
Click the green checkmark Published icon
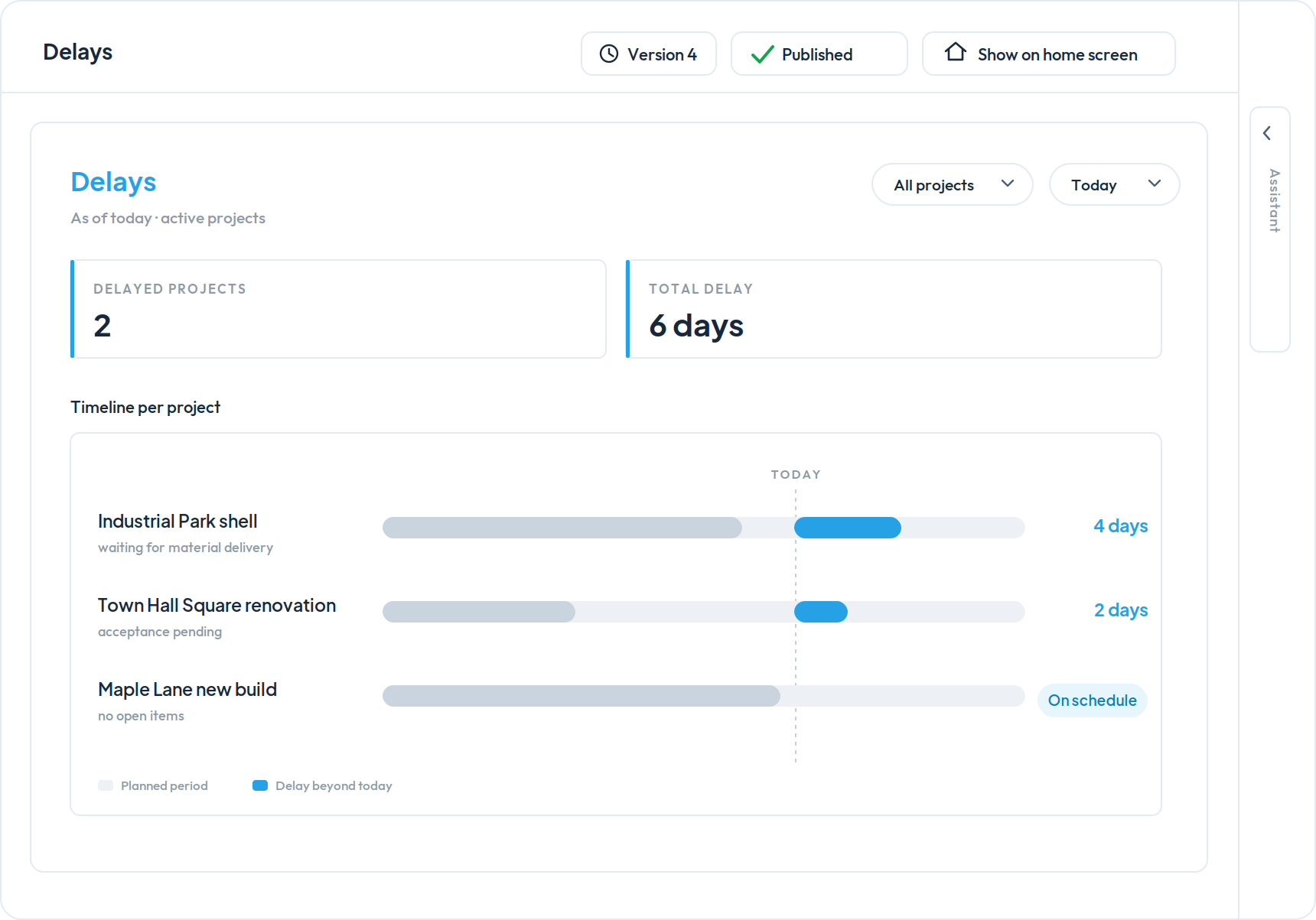point(763,54)
